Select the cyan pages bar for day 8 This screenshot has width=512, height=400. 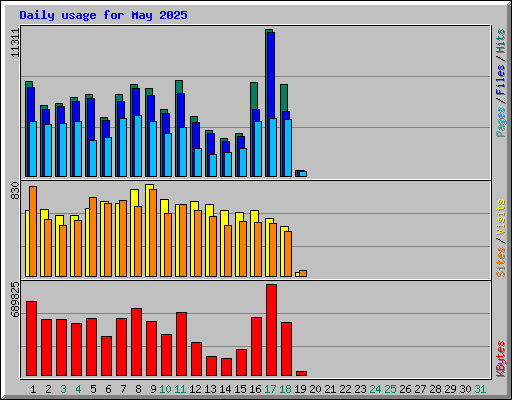[138, 146]
